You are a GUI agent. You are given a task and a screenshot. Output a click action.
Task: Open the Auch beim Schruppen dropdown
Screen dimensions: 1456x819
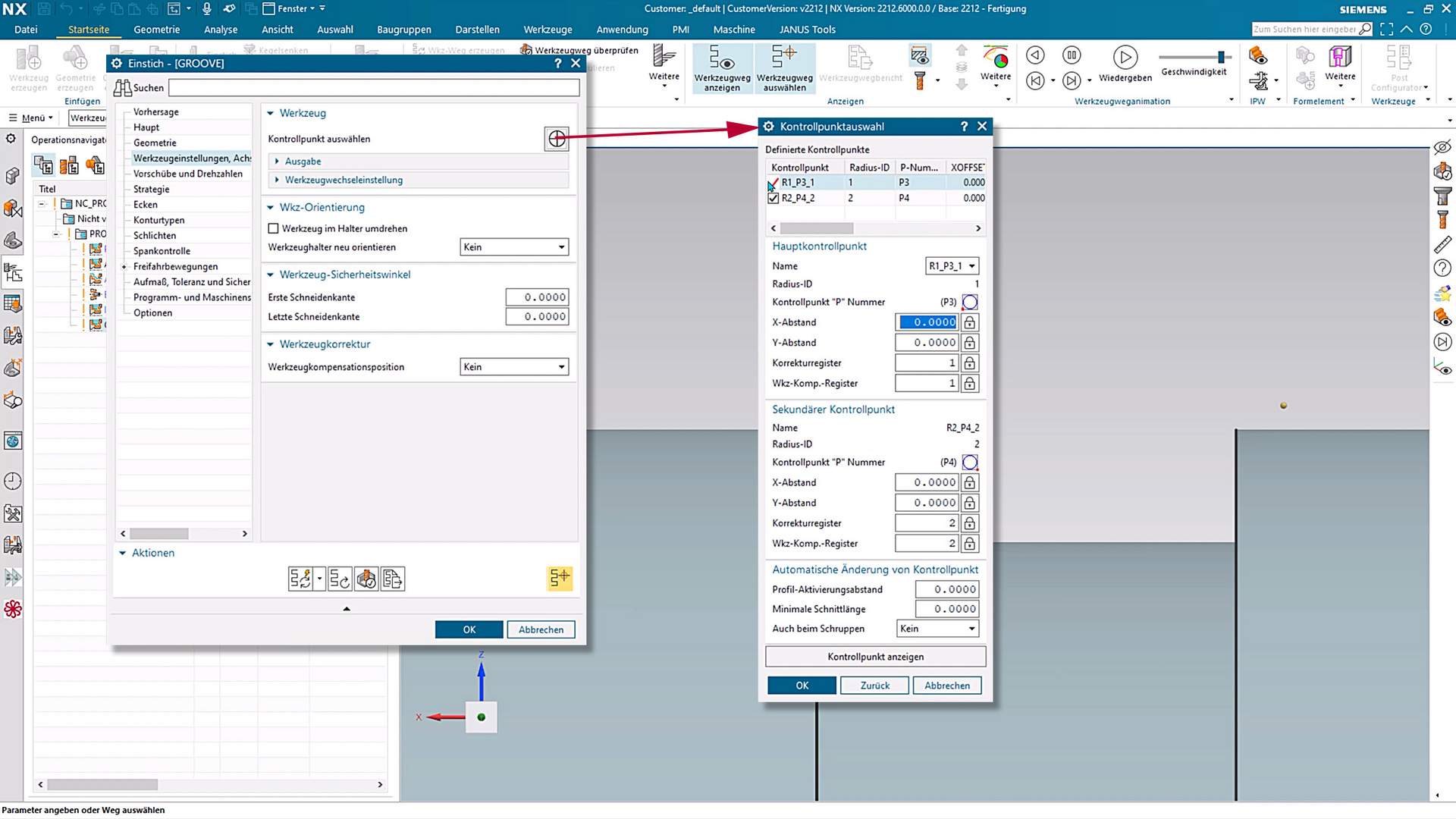tap(937, 629)
